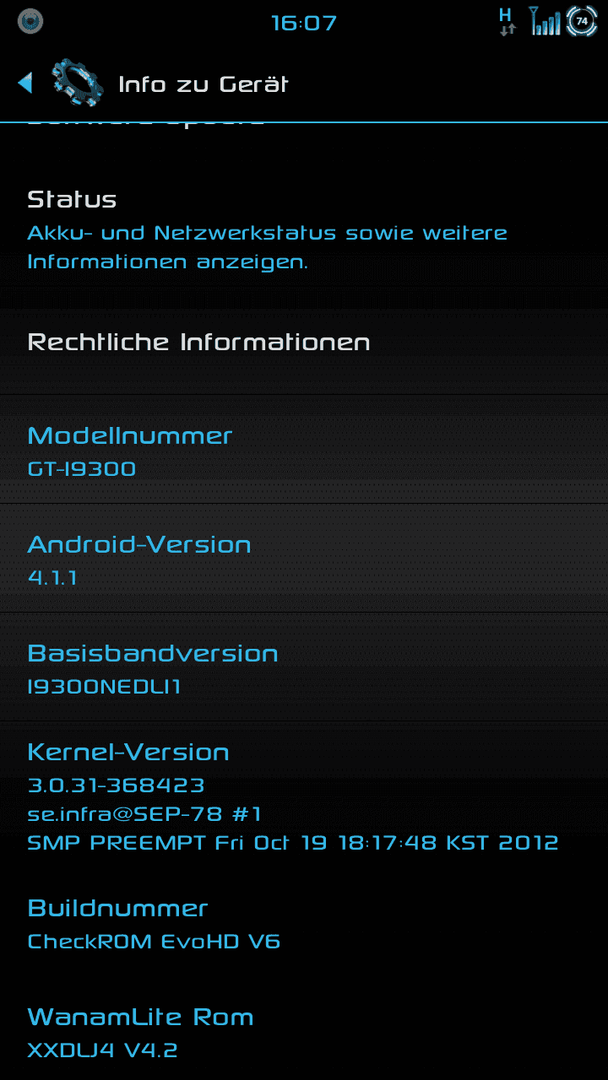This screenshot has width=608, height=1080.
Task: Tap the H mobile data icon
Action: click(x=507, y=21)
